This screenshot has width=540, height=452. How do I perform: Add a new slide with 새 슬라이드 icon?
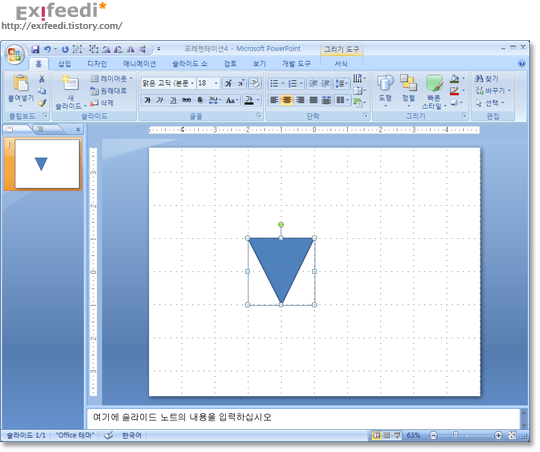70,83
